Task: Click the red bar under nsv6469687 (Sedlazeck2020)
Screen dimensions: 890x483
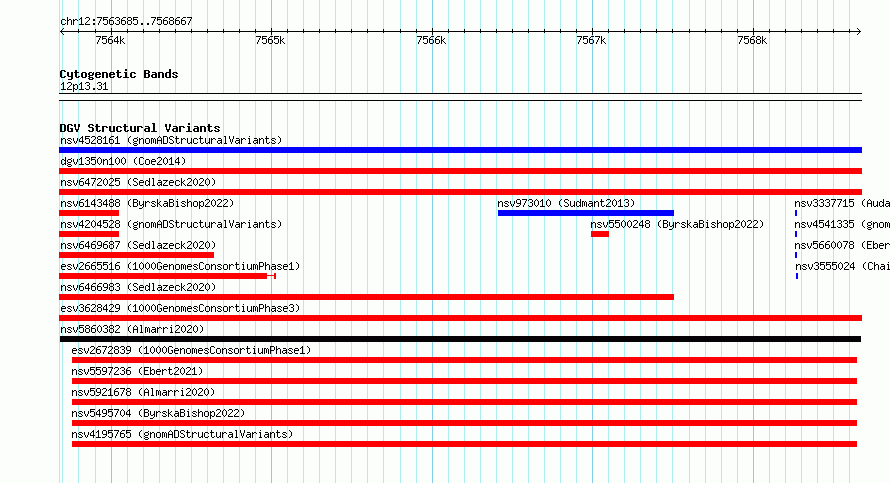Action: [136, 255]
